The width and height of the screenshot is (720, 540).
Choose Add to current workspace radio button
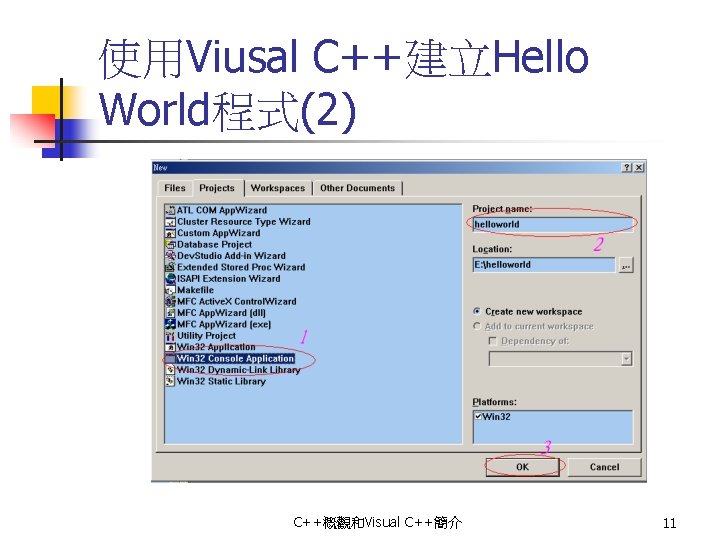point(477,326)
